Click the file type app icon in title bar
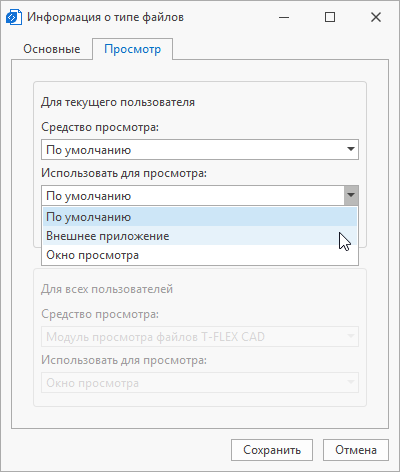This screenshot has height=472, width=400. [x=14, y=17]
